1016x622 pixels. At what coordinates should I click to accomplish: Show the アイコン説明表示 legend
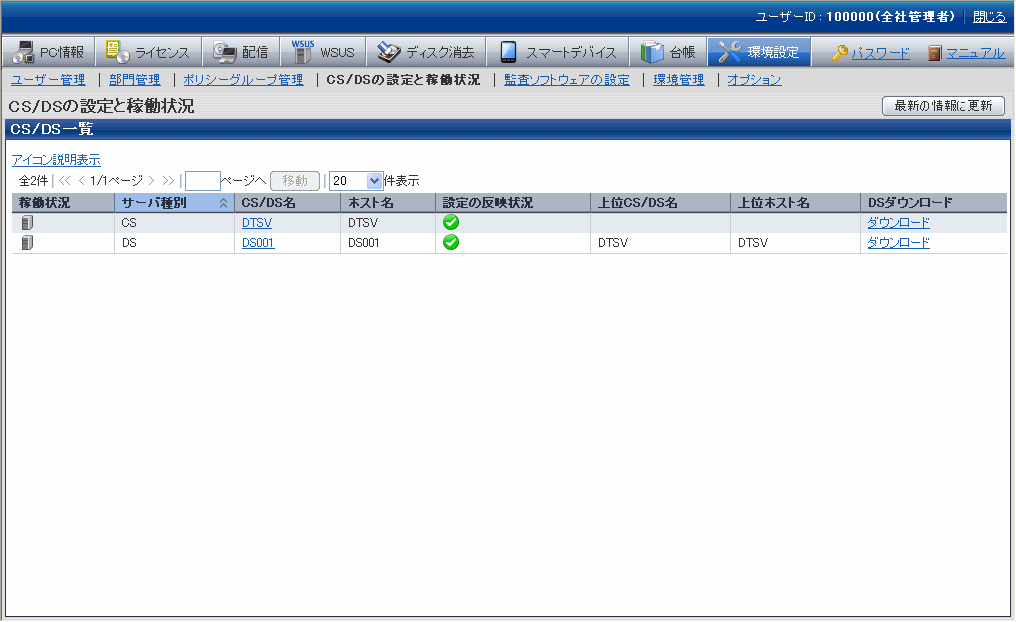[x=56, y=159]
